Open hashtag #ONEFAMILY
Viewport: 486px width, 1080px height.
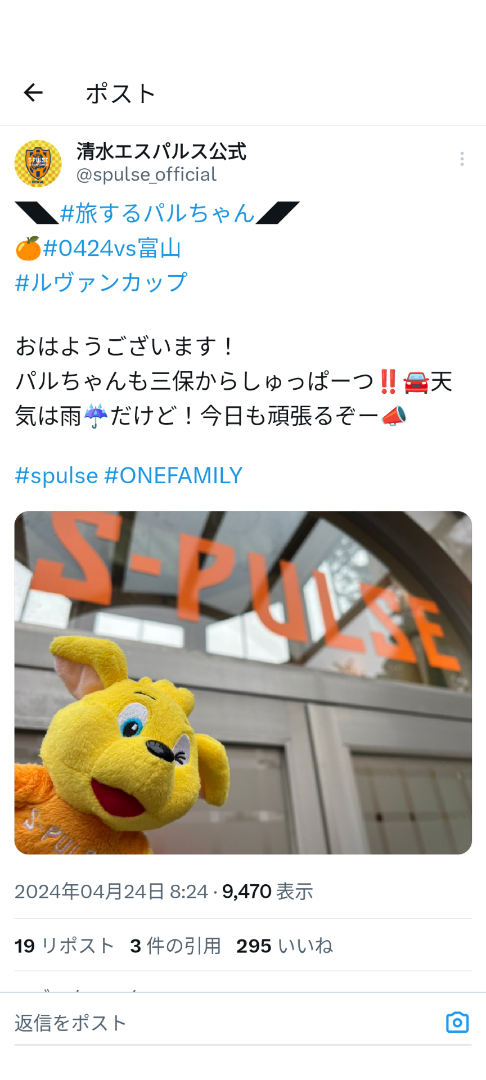coord(173,475)
